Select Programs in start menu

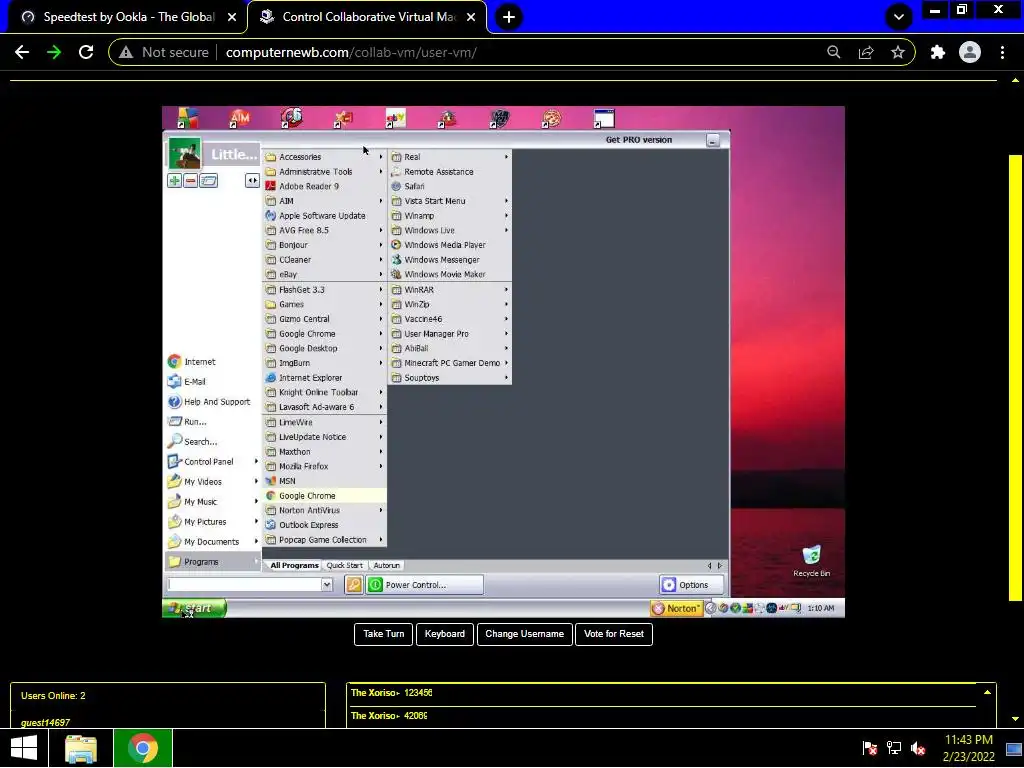212,562
